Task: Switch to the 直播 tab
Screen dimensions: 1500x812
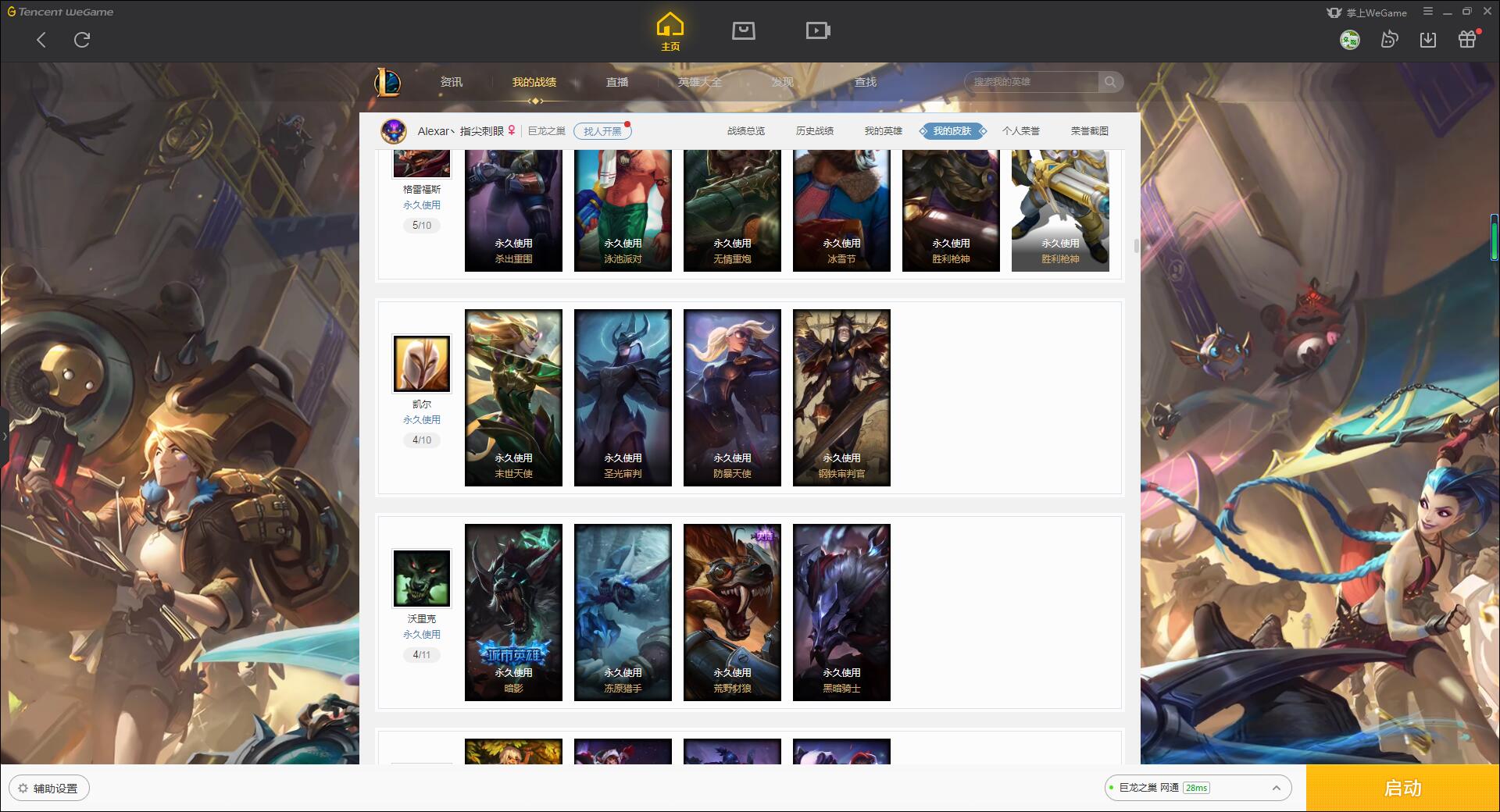Action: point(617,82)
